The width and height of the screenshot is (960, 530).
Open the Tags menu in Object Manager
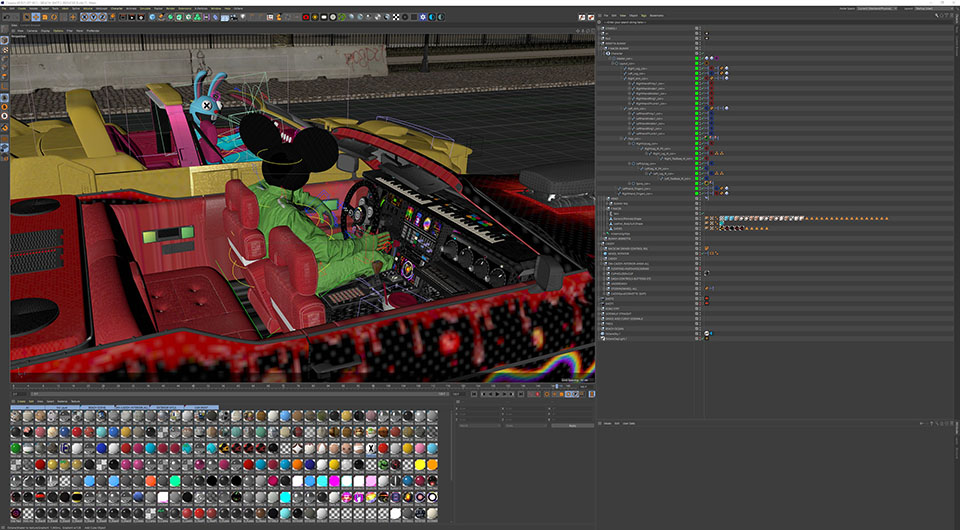644,15
